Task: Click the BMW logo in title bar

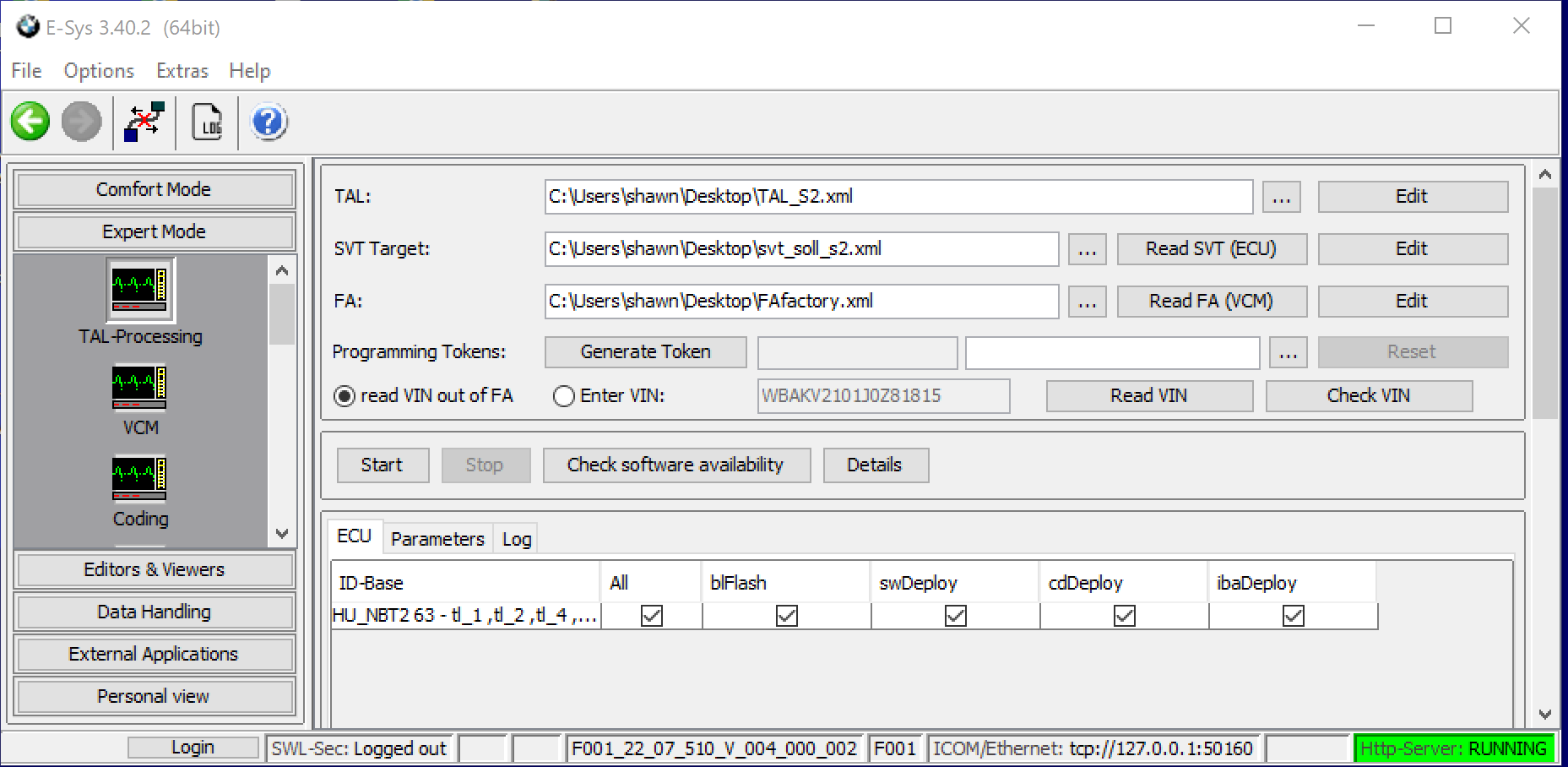Action: click(x=28, y=27)
